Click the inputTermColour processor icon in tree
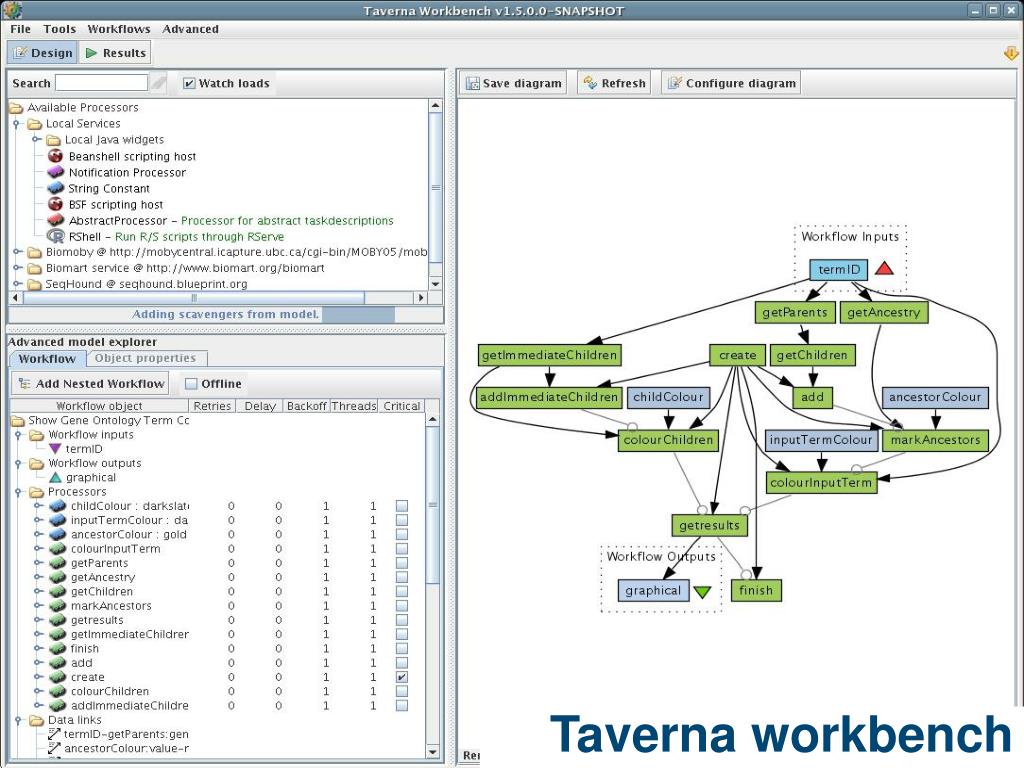This screenshot has height=768, width=1024. tap(57, 520)
